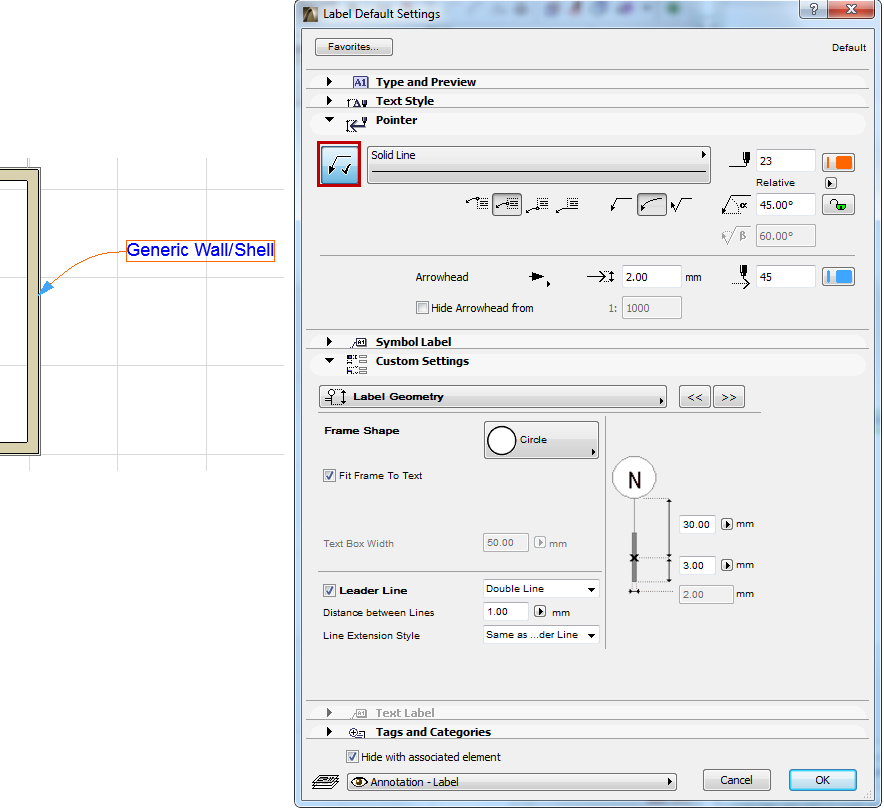Select second pointer-to-text connection icon
The image size is (884, 809).
(x=507, y=204)
